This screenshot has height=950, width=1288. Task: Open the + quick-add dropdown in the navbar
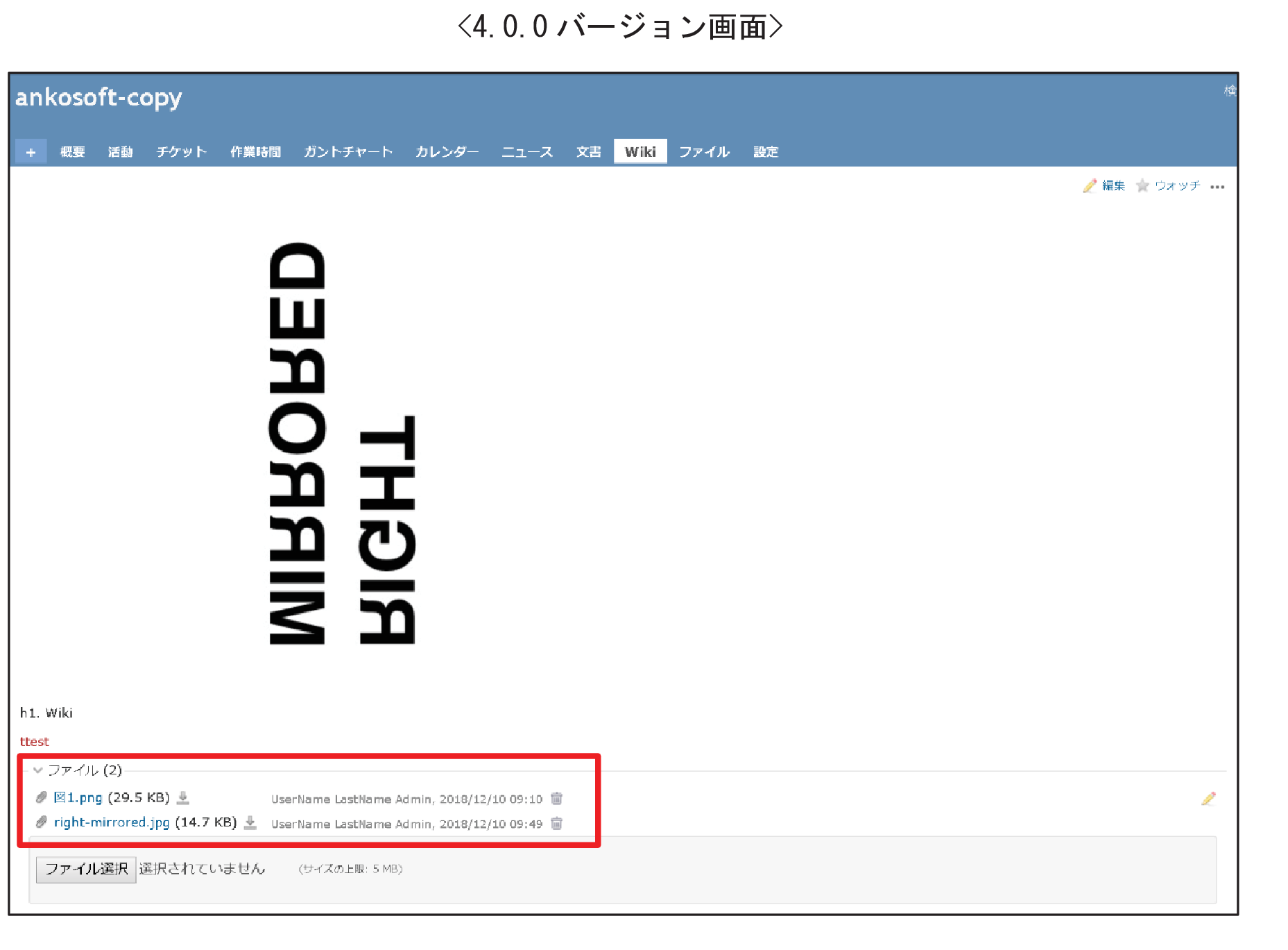coord(30,151)
